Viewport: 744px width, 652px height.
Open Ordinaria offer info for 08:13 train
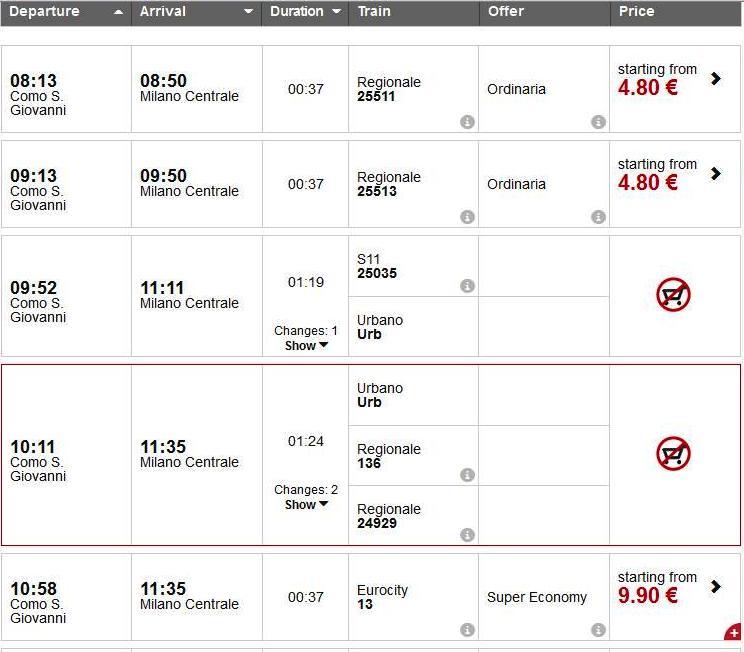click(598, 122)
